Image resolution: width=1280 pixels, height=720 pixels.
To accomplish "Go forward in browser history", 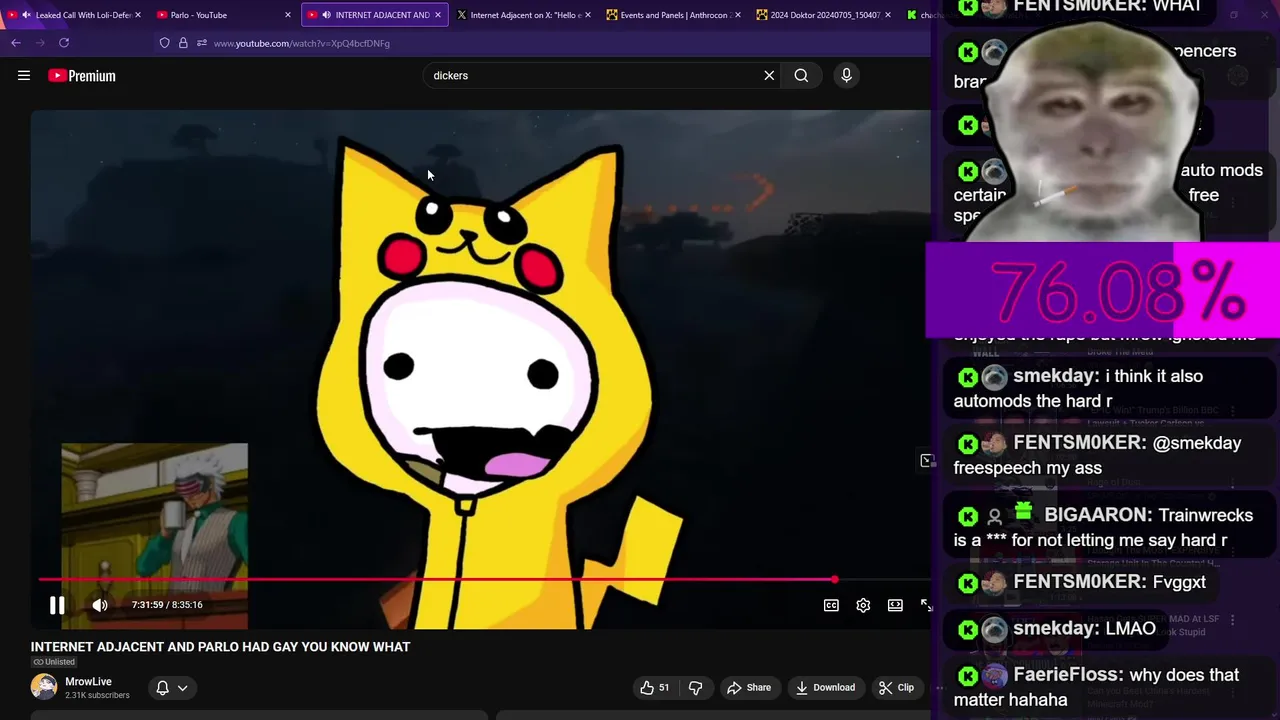I will coord(40,43).
